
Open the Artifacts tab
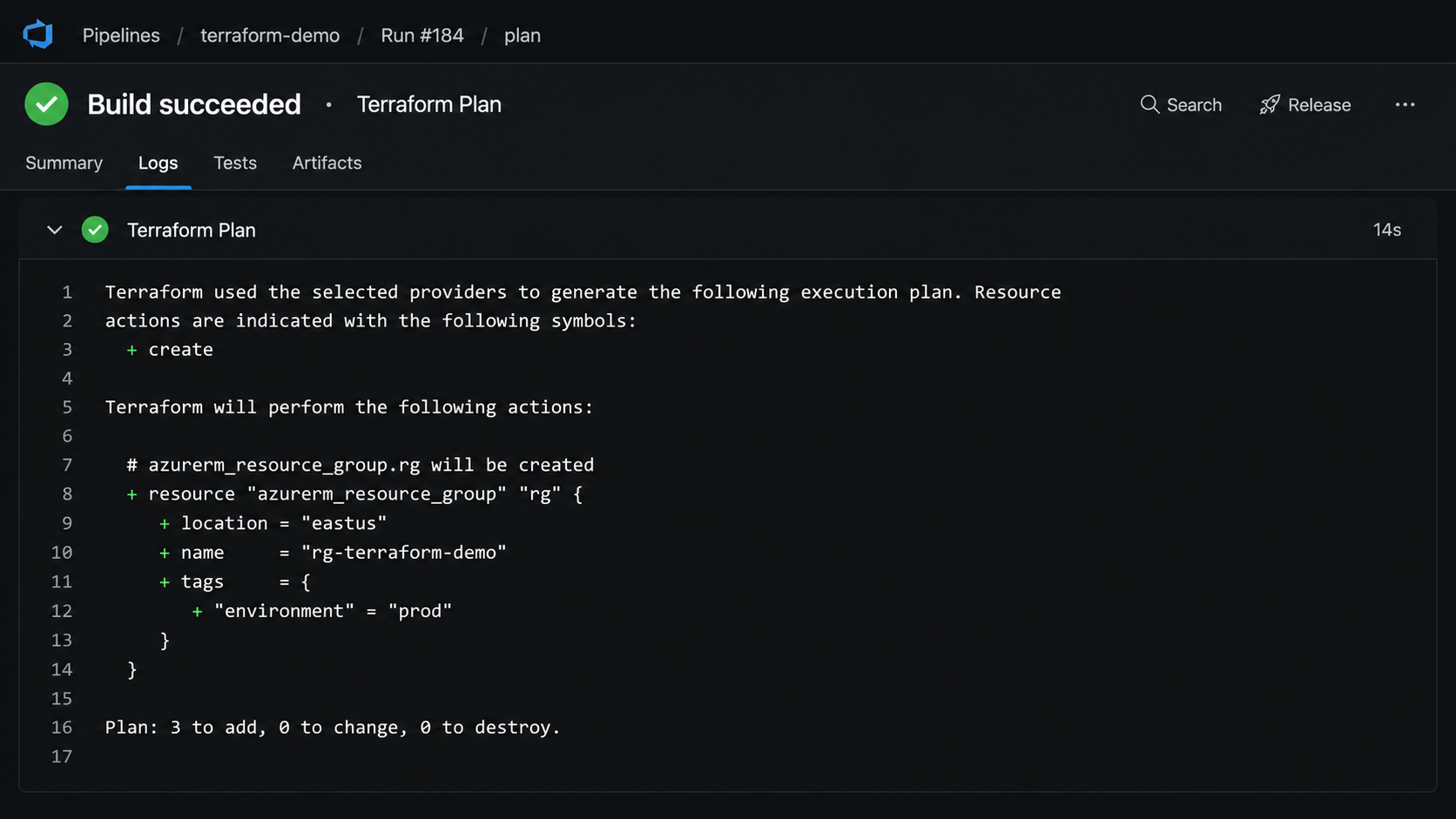[x=327, y=163]
